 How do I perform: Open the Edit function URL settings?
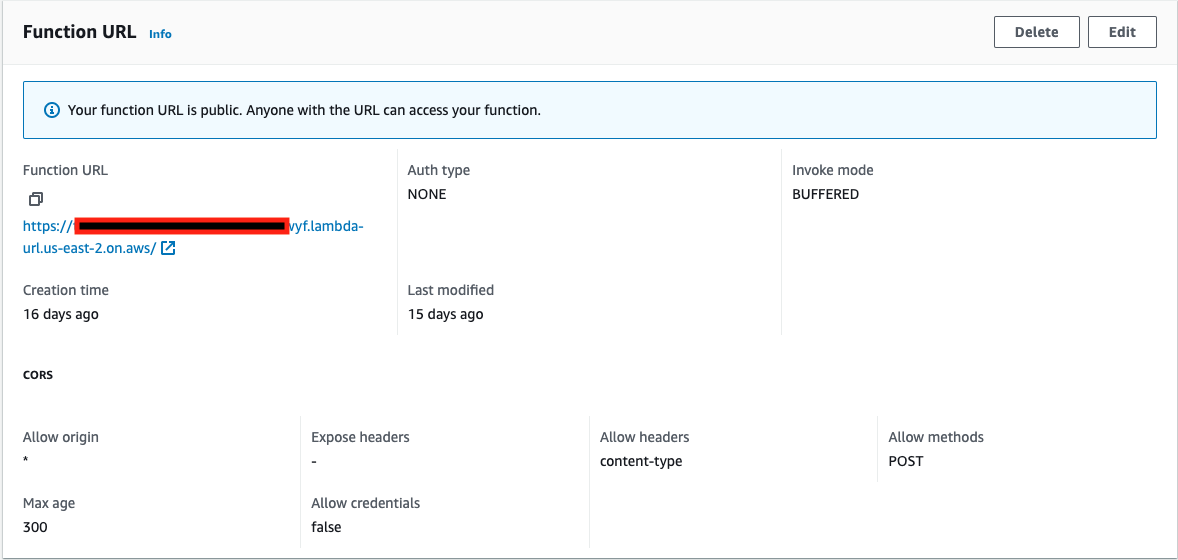pos(1122,32)
